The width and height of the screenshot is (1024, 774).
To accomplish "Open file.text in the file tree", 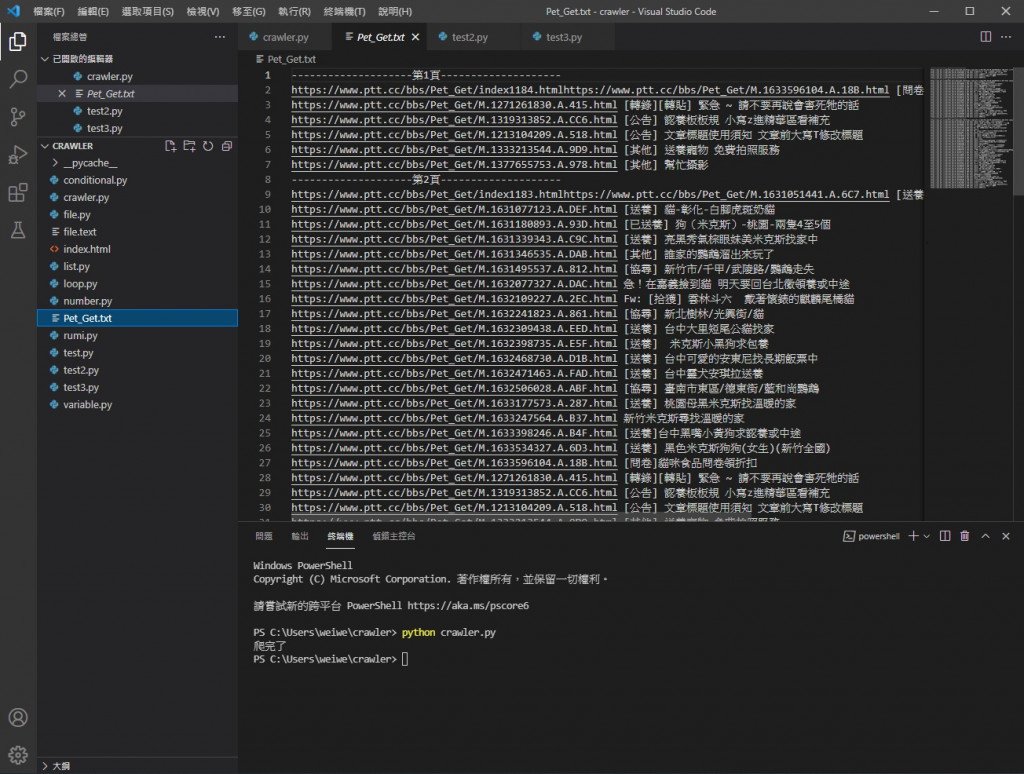I will (137, 231).
